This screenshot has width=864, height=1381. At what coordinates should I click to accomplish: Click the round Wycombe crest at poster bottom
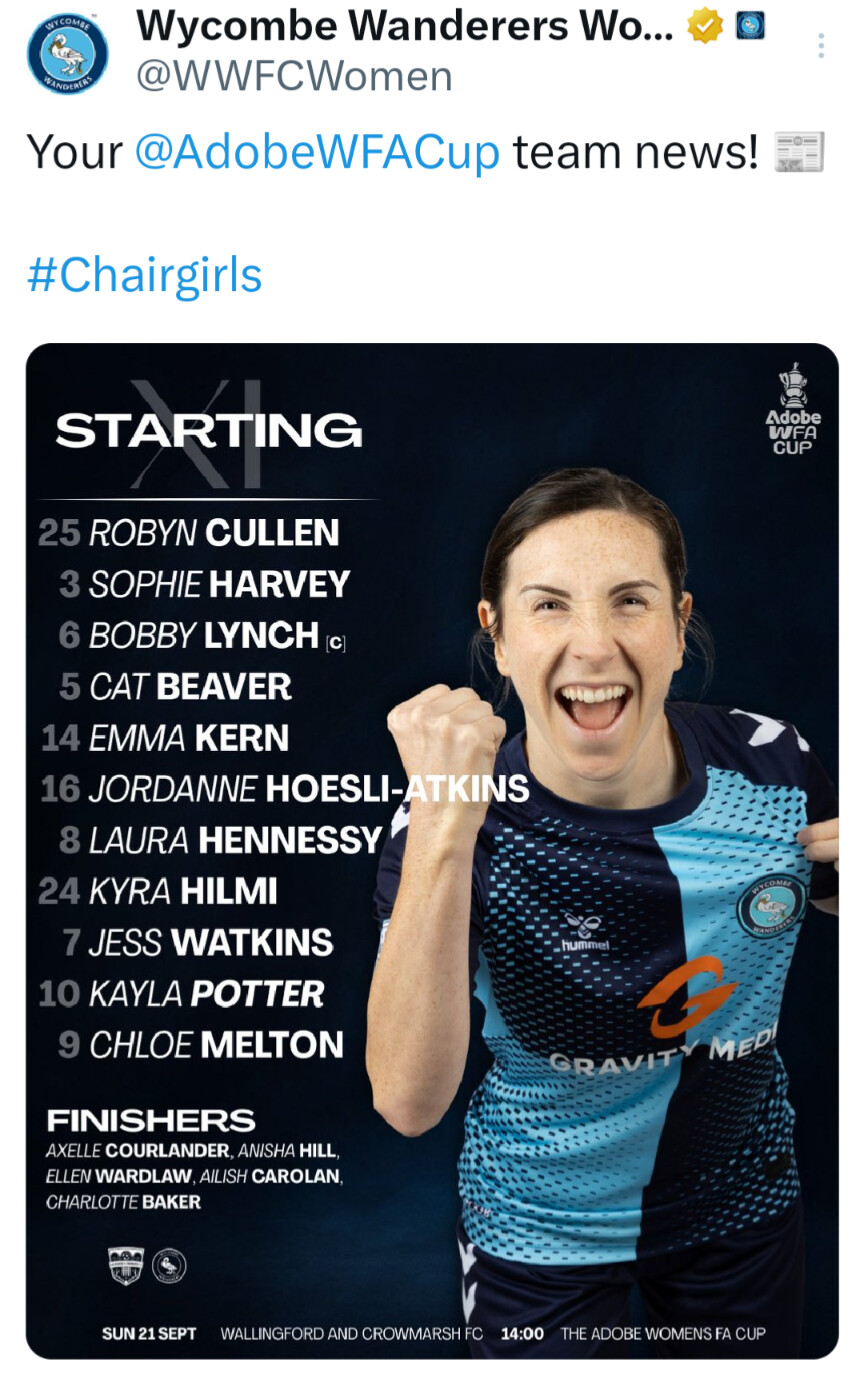click(169, 1267)
